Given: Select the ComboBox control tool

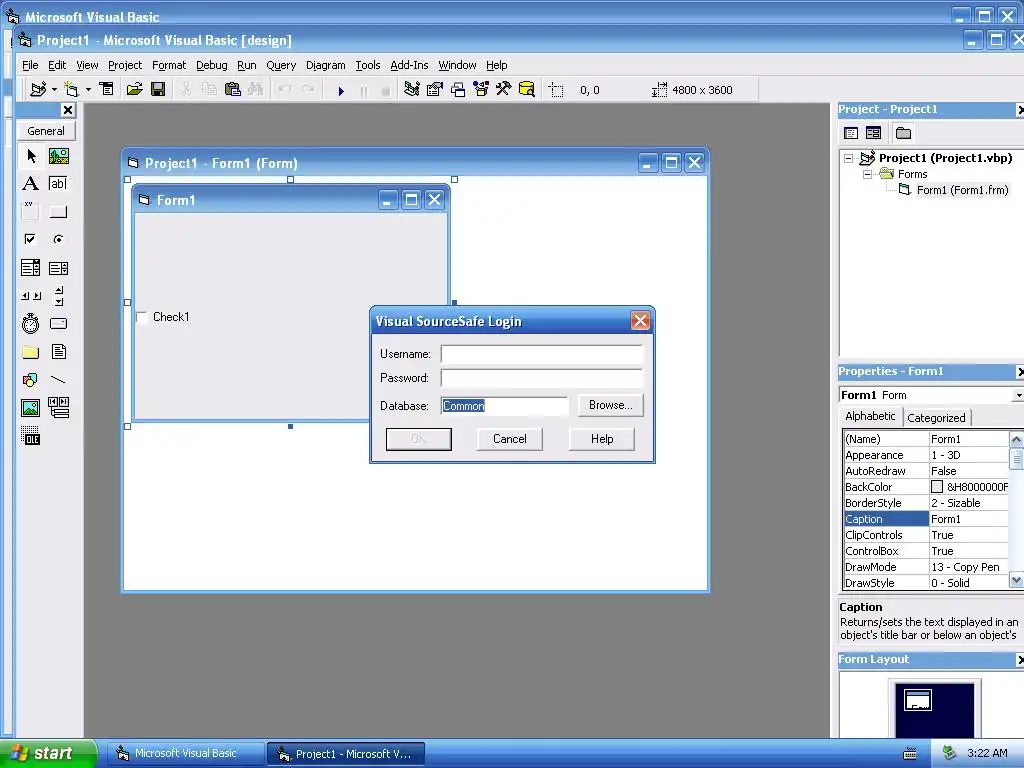Looking at the screenshot, I should click(x=31, y=268).
